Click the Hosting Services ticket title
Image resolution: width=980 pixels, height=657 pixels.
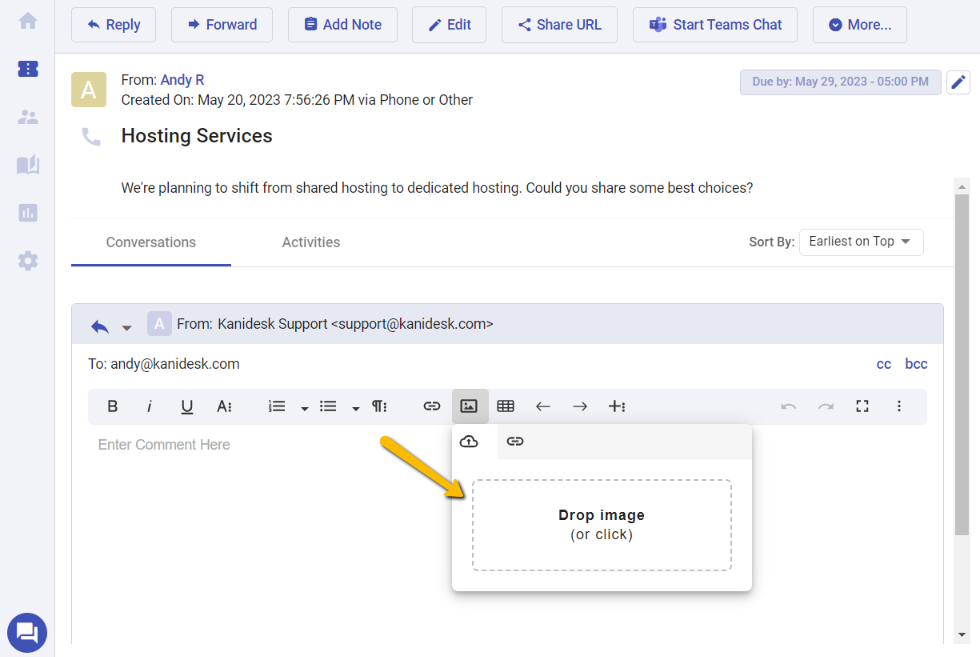[197, 136]
